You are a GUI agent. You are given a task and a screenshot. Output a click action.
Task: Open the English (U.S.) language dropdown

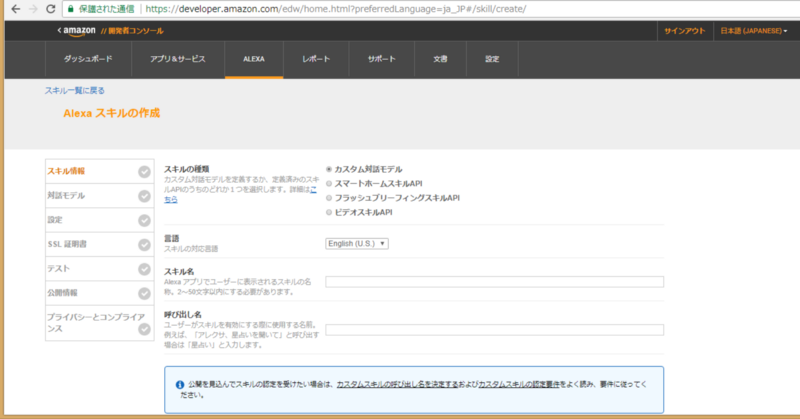(357, 243)
